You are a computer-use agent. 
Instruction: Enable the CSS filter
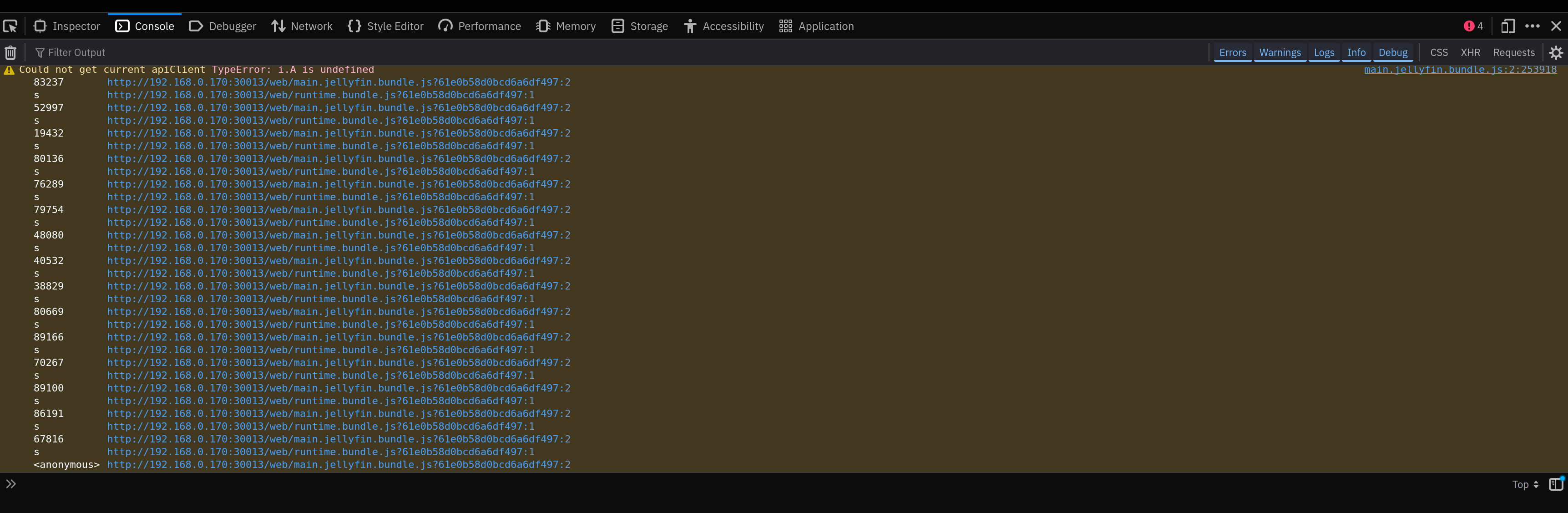(x=1438, y=52)
